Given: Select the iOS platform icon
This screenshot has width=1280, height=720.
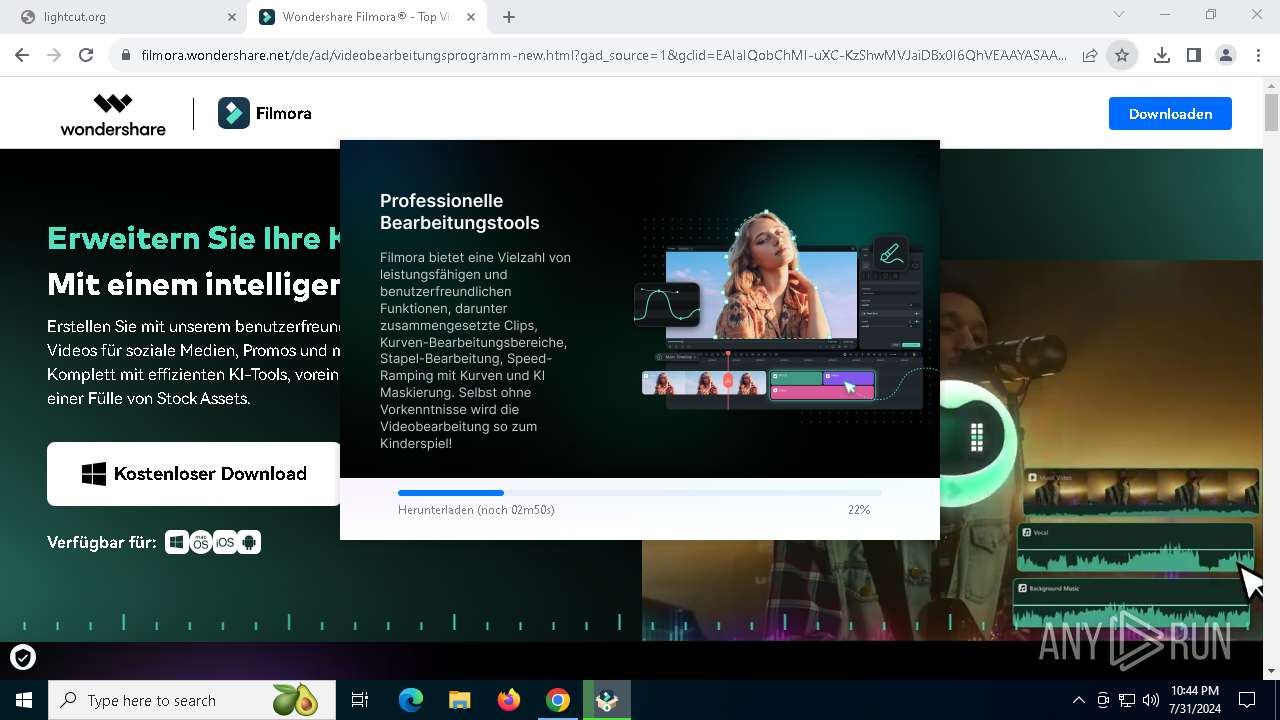Looking at the screenshot, I should (x=225, y=543).
